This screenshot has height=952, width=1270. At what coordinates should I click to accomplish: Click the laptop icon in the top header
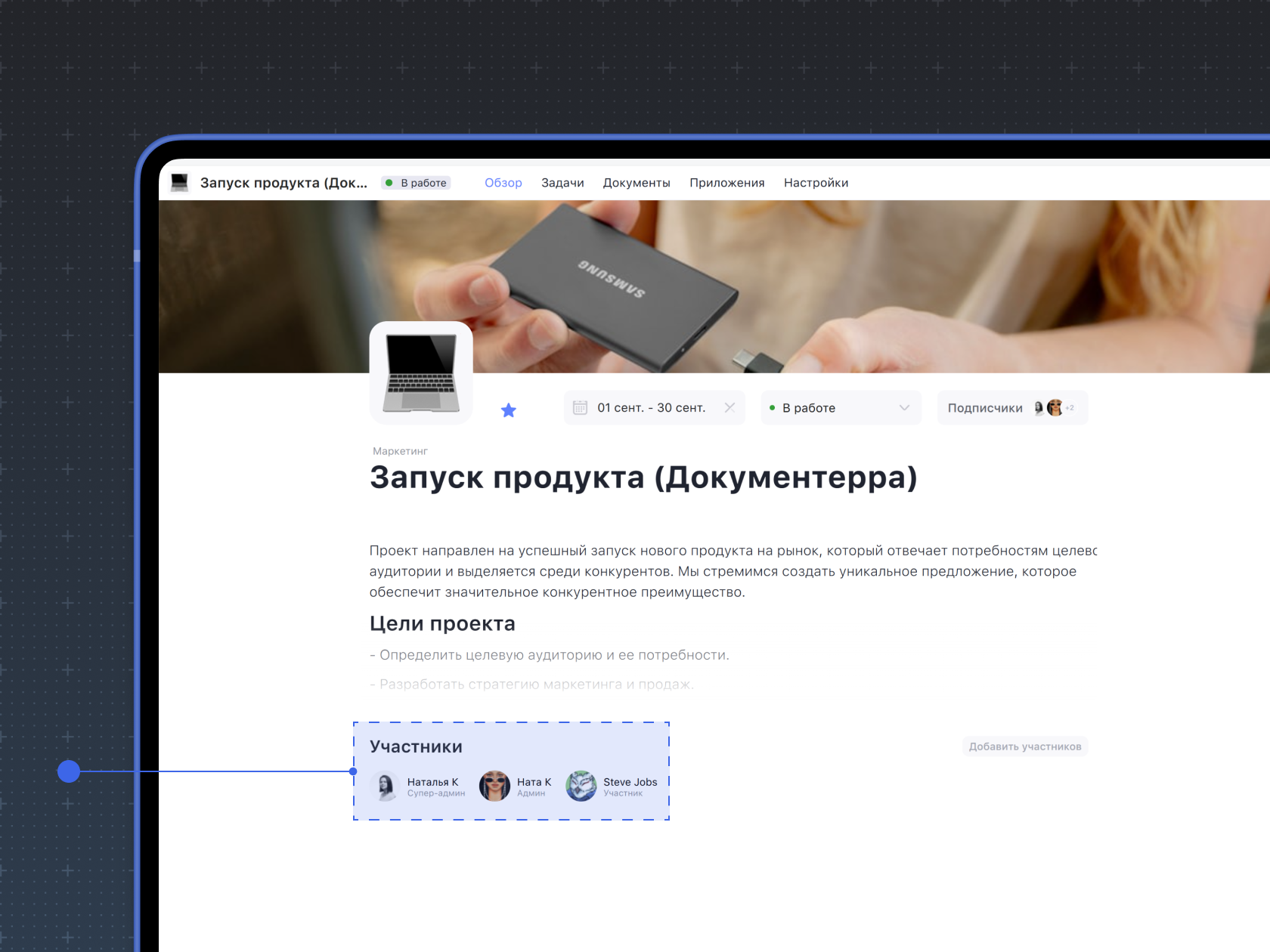tap(179, 183)
